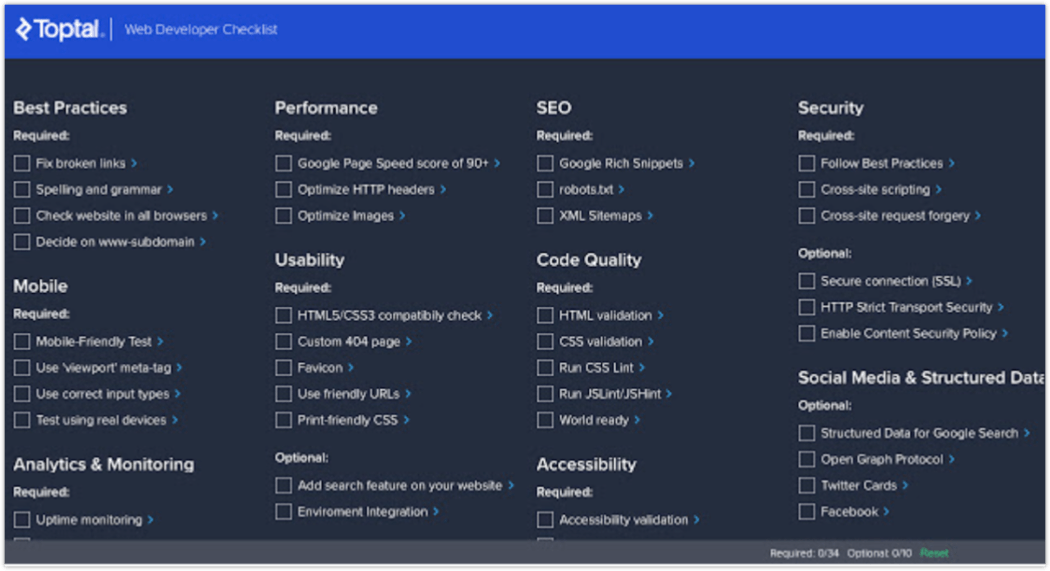
Task: Check Follow Best Practices box
Action: pos(807,163)
